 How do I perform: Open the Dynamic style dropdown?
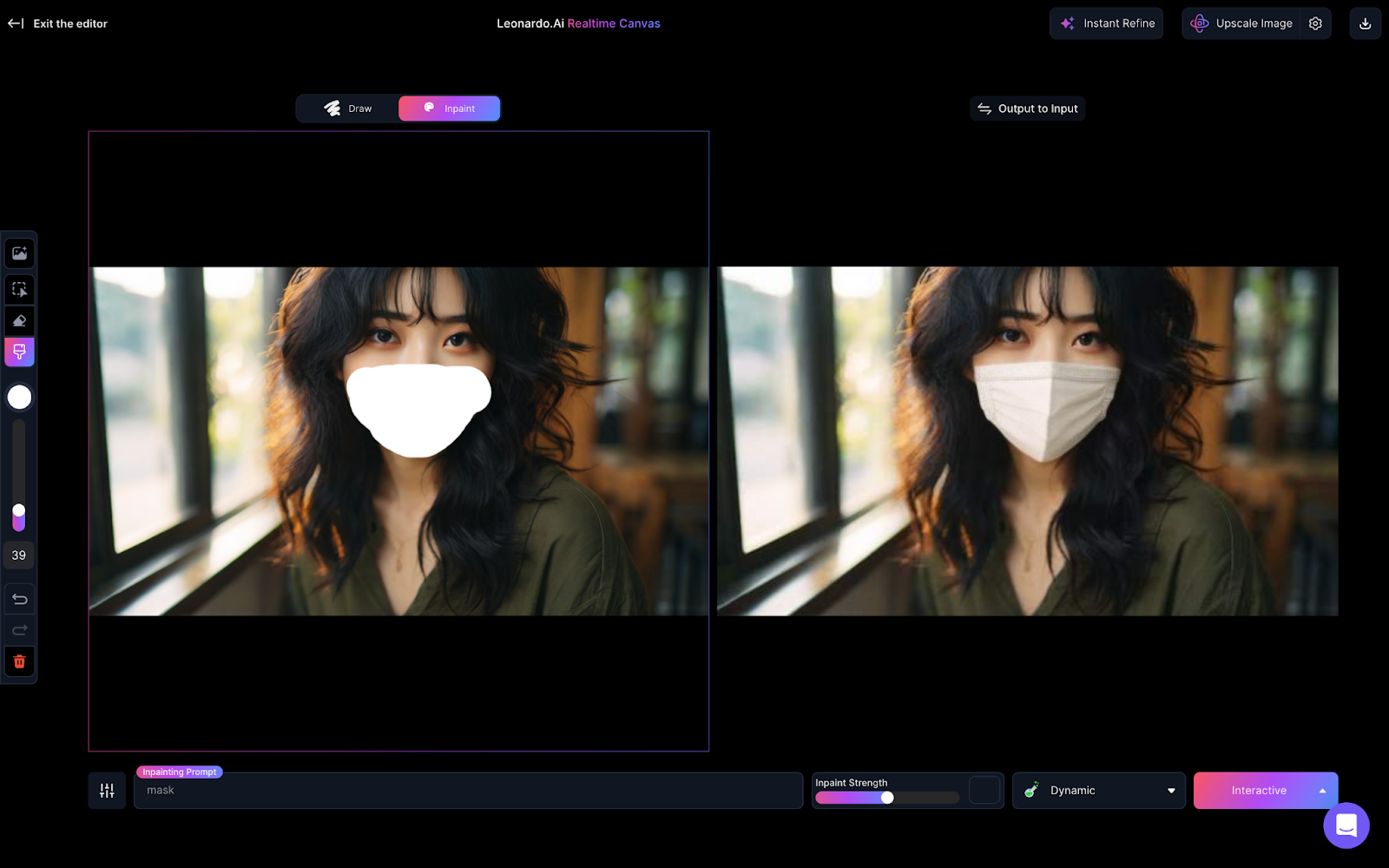[1099, 791]
